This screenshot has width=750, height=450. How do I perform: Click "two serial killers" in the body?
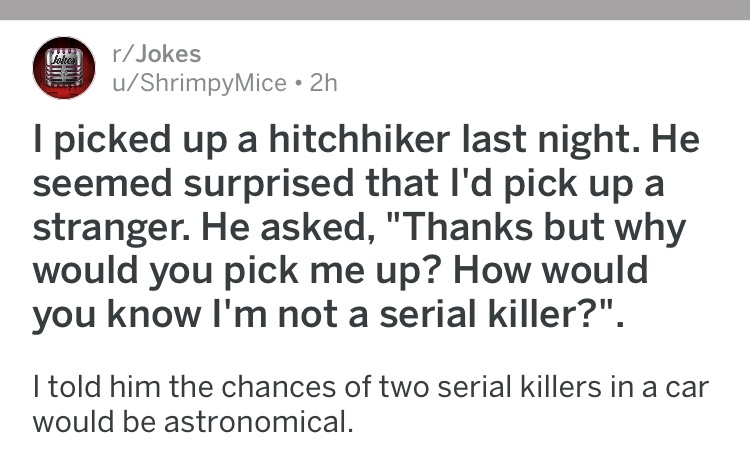click(x=491, y=386)
